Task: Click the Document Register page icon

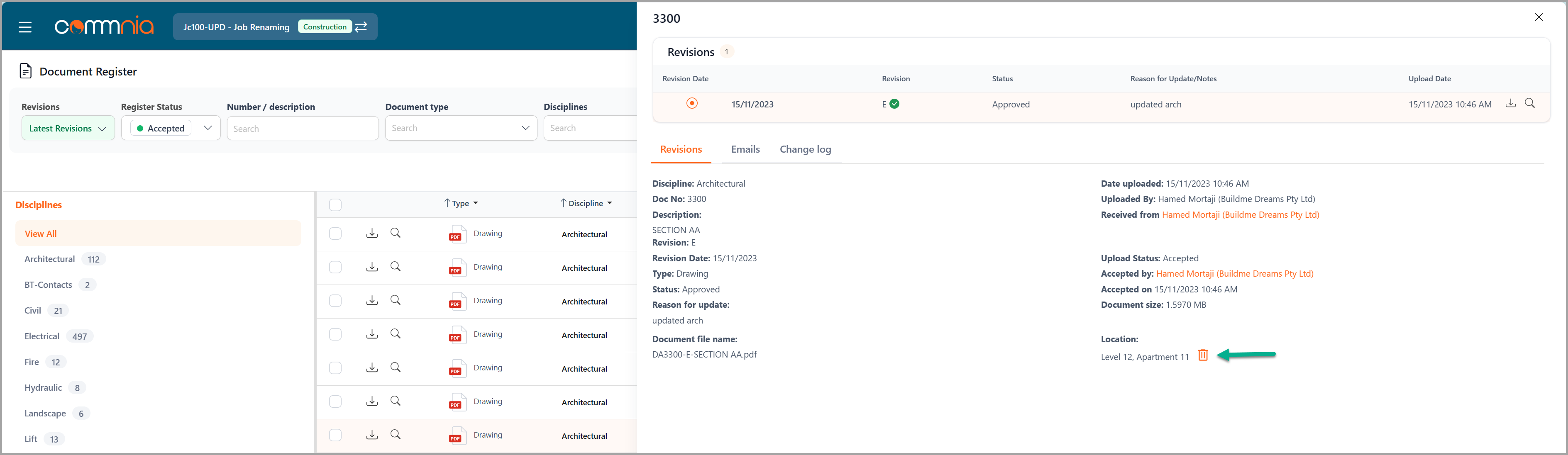Action: pyautogui.click(x=26, y=71)
